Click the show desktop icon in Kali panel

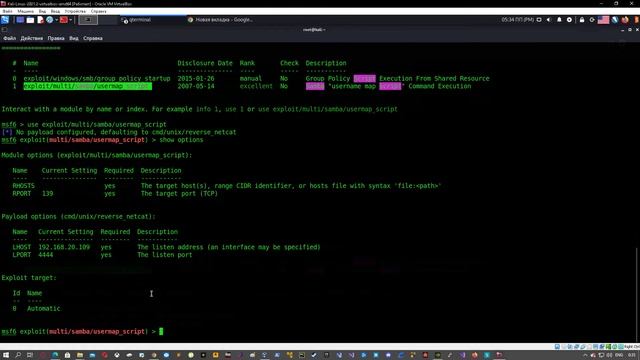tap(20, 20)
